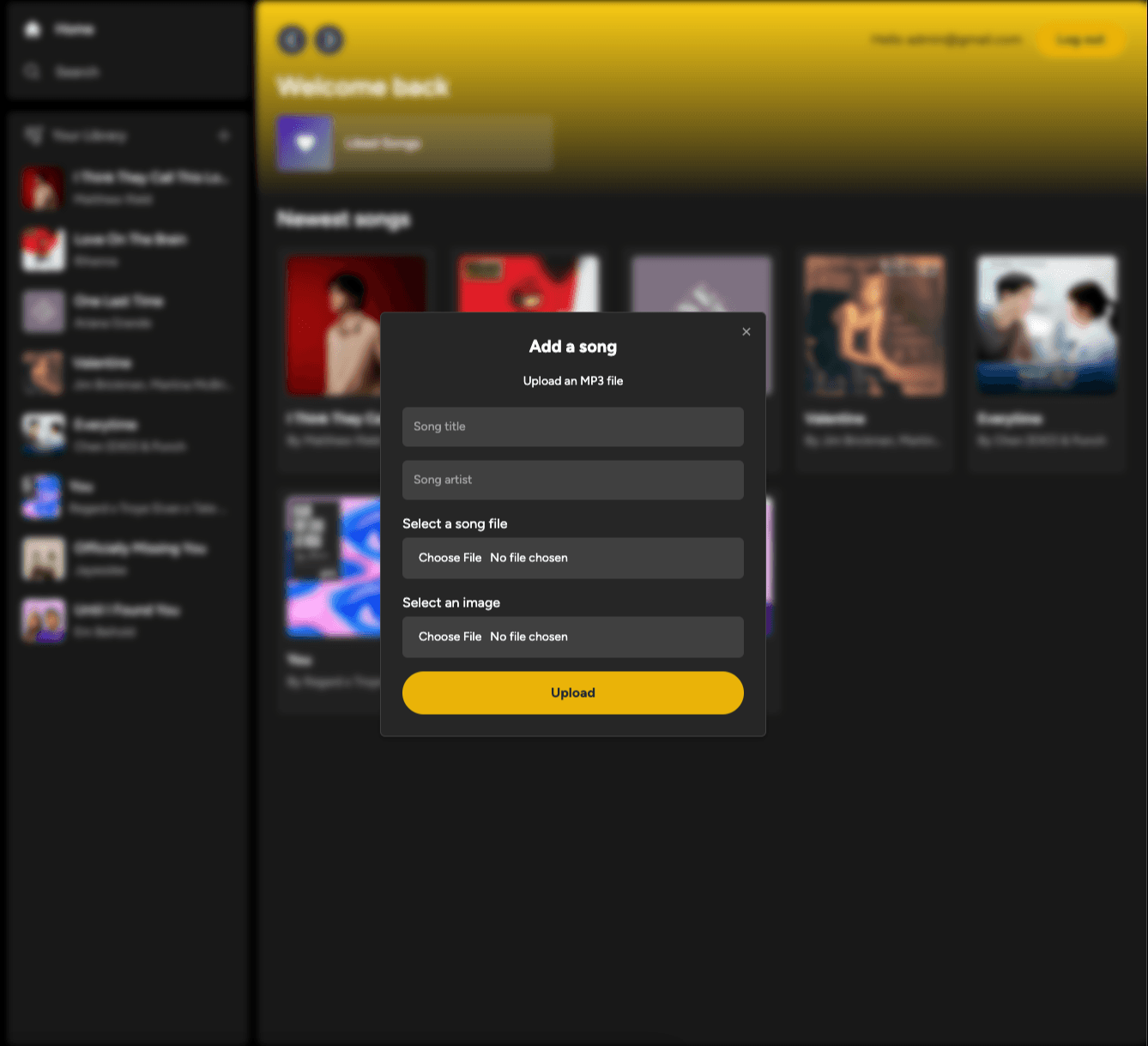Dismiss the Add a song dialog
The width and height of the screenshot is (1148, 1046).
pyautogui.click(x=746, y=331)
